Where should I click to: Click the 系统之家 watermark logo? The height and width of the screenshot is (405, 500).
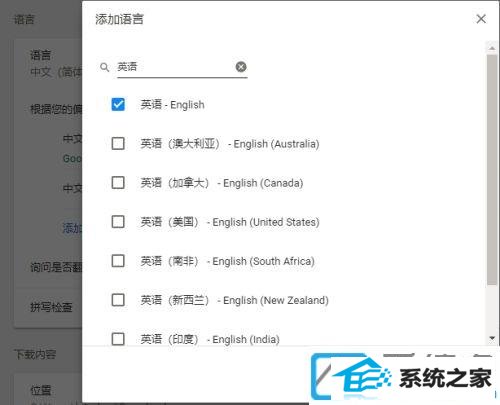click(x=403, y=377)
